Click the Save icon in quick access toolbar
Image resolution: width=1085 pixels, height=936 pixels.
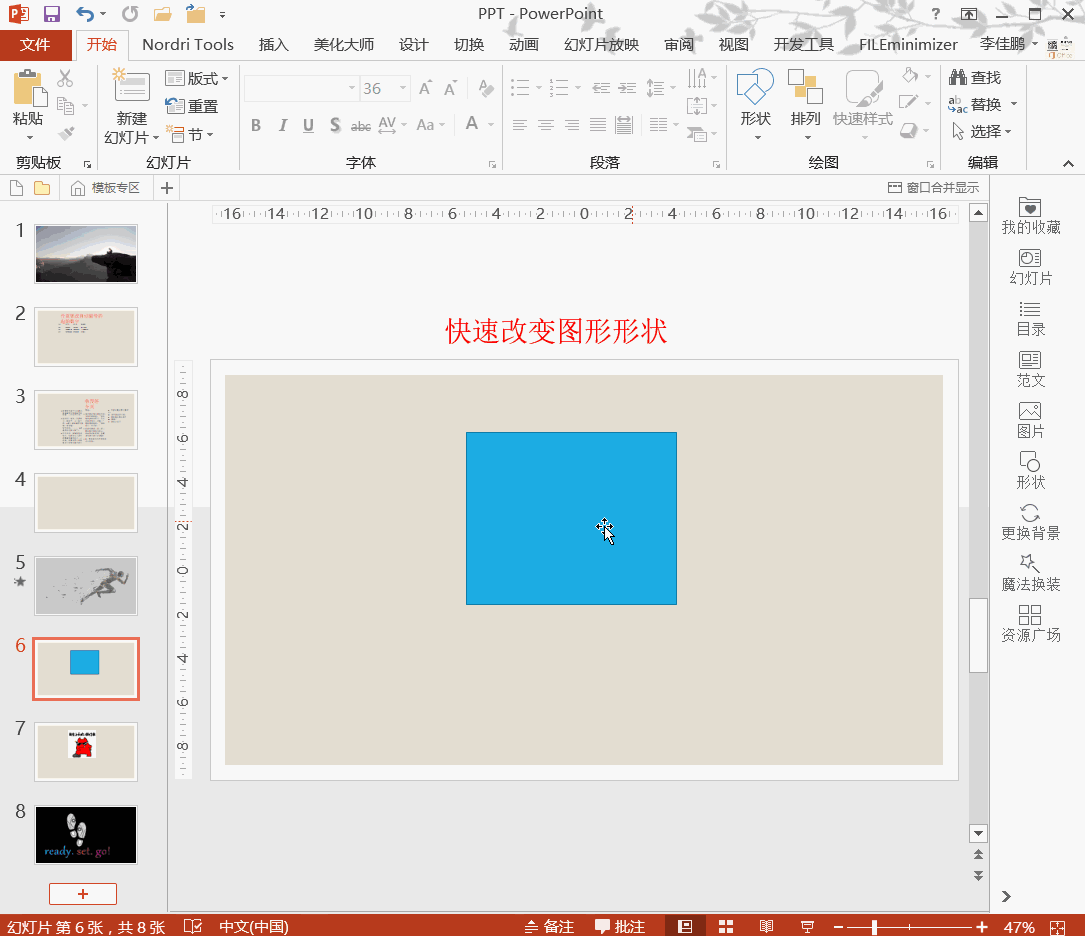52,14
